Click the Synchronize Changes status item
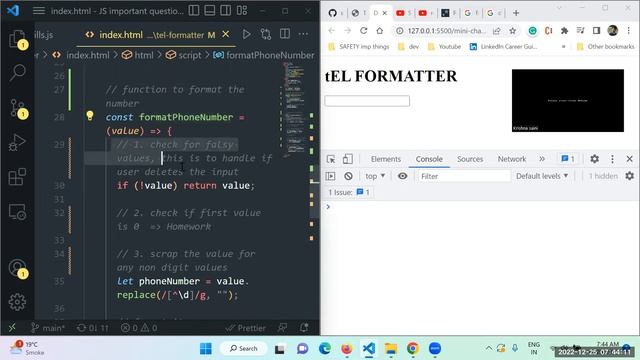640x360 pixels. (x=93, y=328)
